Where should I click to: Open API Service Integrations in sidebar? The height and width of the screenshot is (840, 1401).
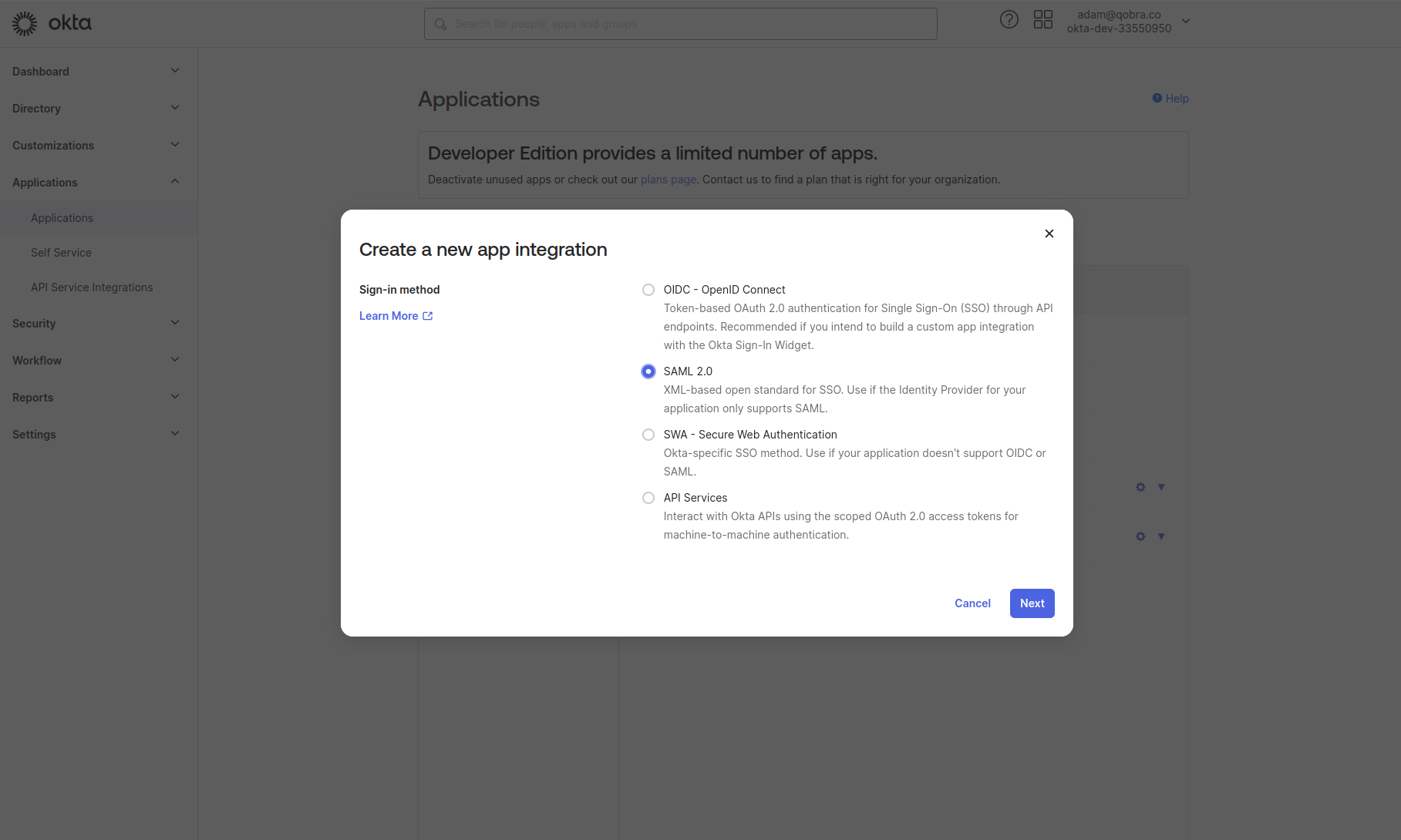pos(92,287)
